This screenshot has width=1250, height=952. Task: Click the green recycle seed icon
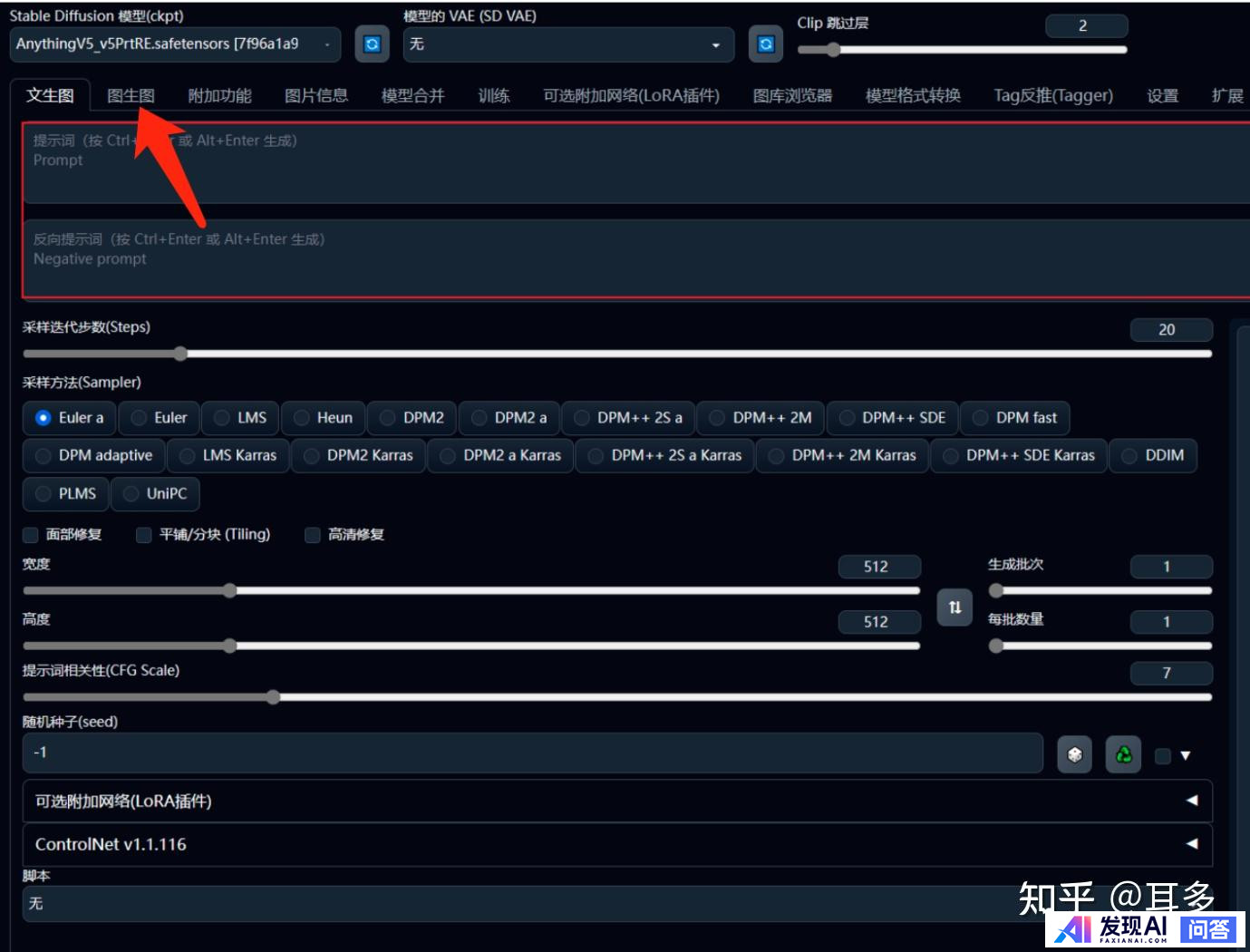click(x=1123, y=754)
